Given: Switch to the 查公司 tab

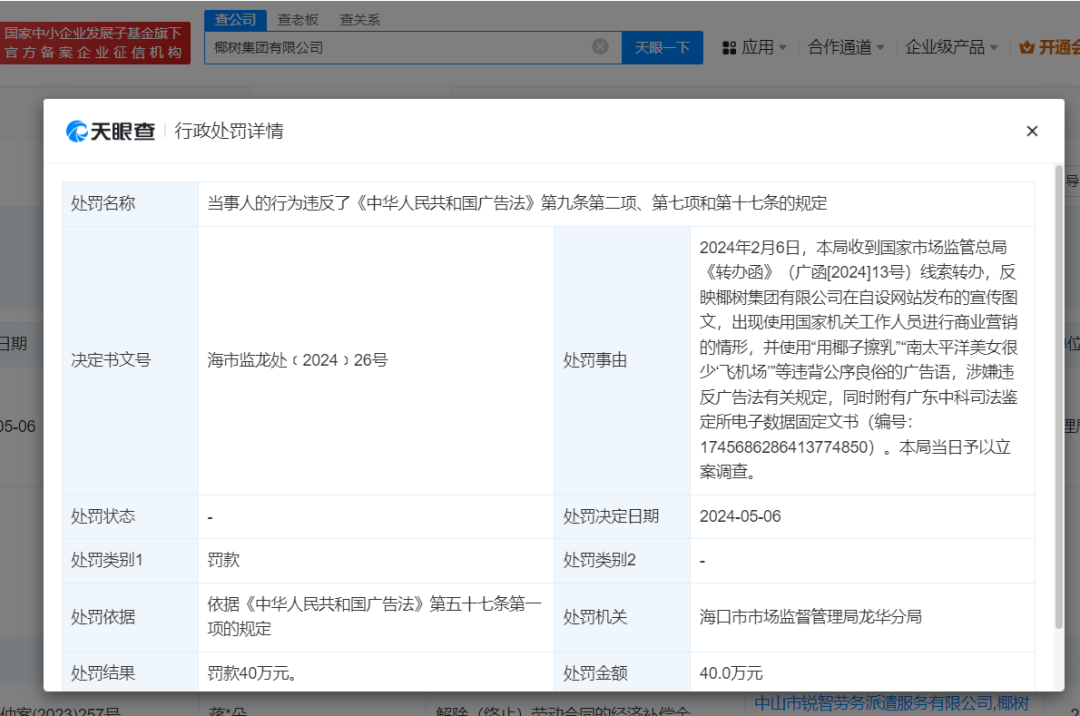Looking at the screenshot, I should click(x=236, y=20).
